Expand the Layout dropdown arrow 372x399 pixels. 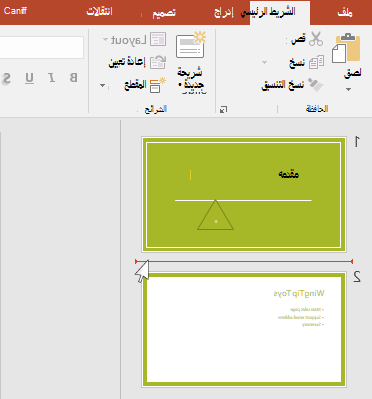pos(105,40)
